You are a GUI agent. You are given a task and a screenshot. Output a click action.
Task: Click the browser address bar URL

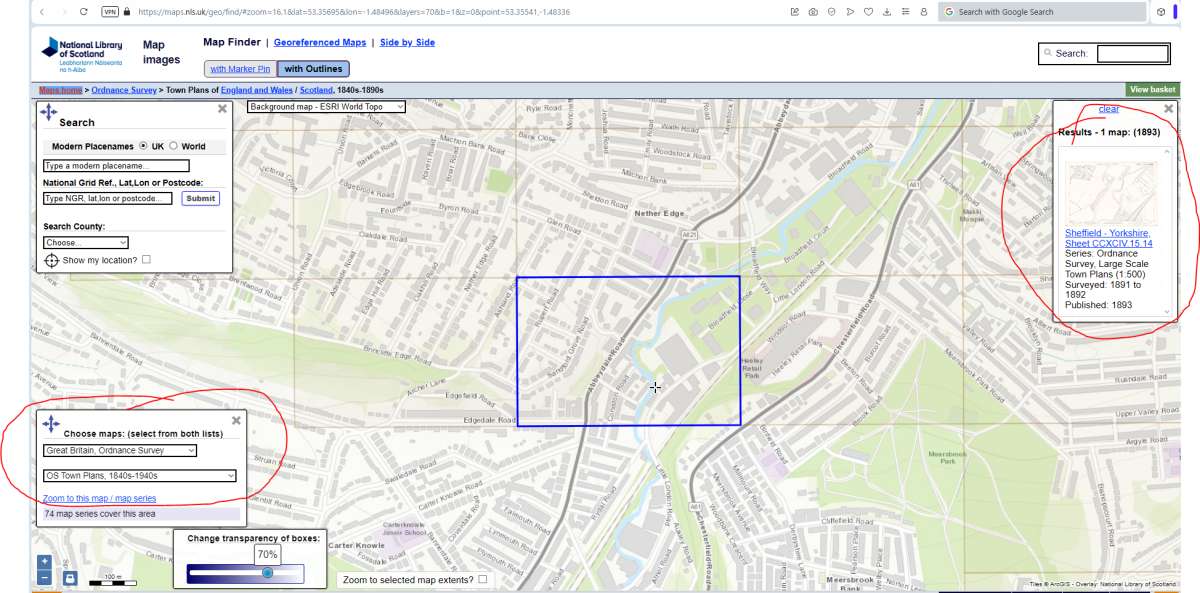coord(354,12)
